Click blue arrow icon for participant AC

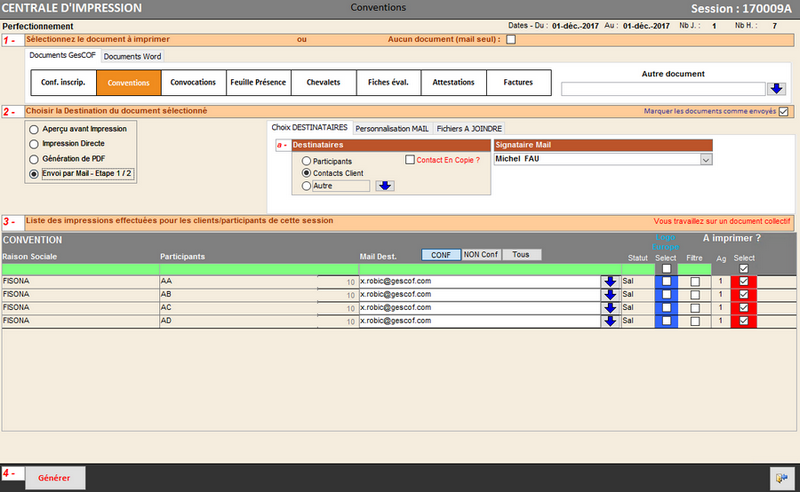point(609,308)
